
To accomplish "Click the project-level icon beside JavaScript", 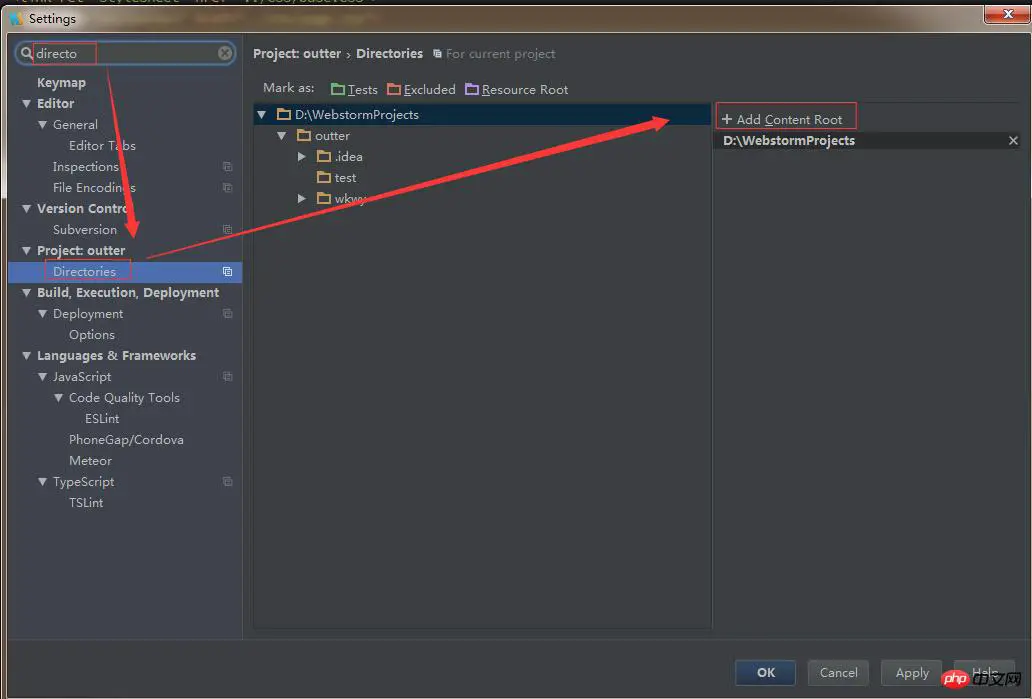I will pos(227,376).
